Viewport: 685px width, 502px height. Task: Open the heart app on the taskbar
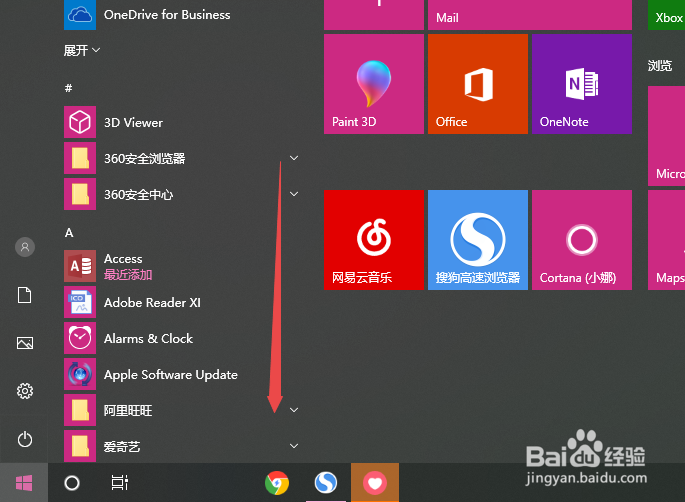[x=375, y=483]
